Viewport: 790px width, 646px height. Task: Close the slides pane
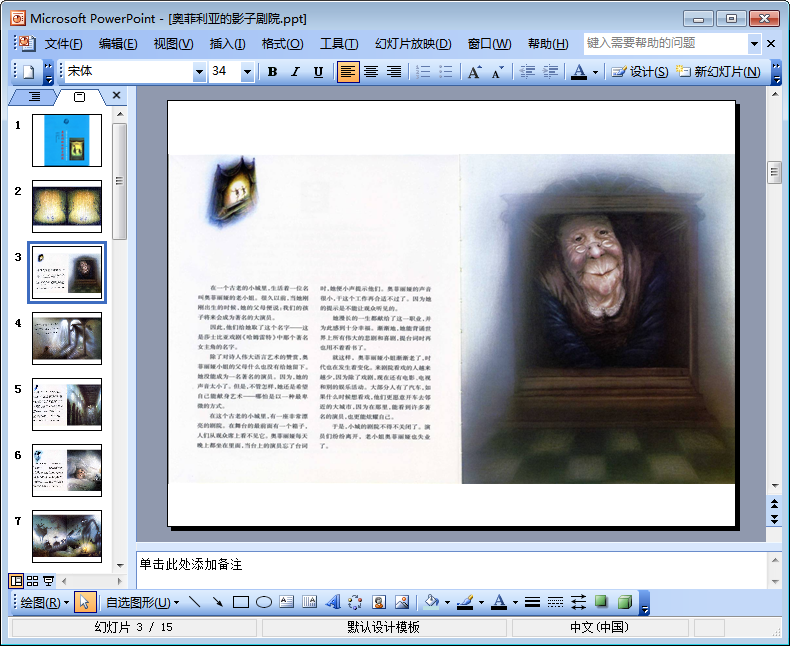point(116,95)
